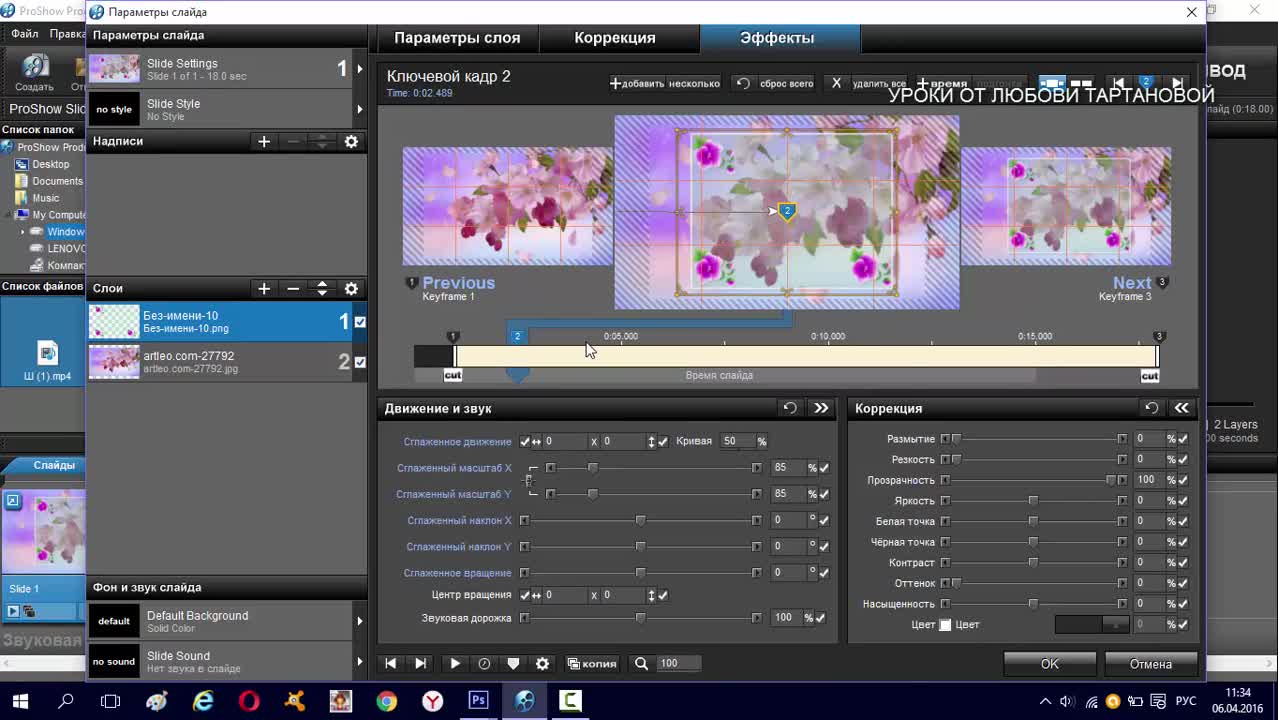This screenshot has width=1278, height=720.
Task: Toggle the Сглаженный масштаб X keyframe checkbox
Action: [824, 468]
